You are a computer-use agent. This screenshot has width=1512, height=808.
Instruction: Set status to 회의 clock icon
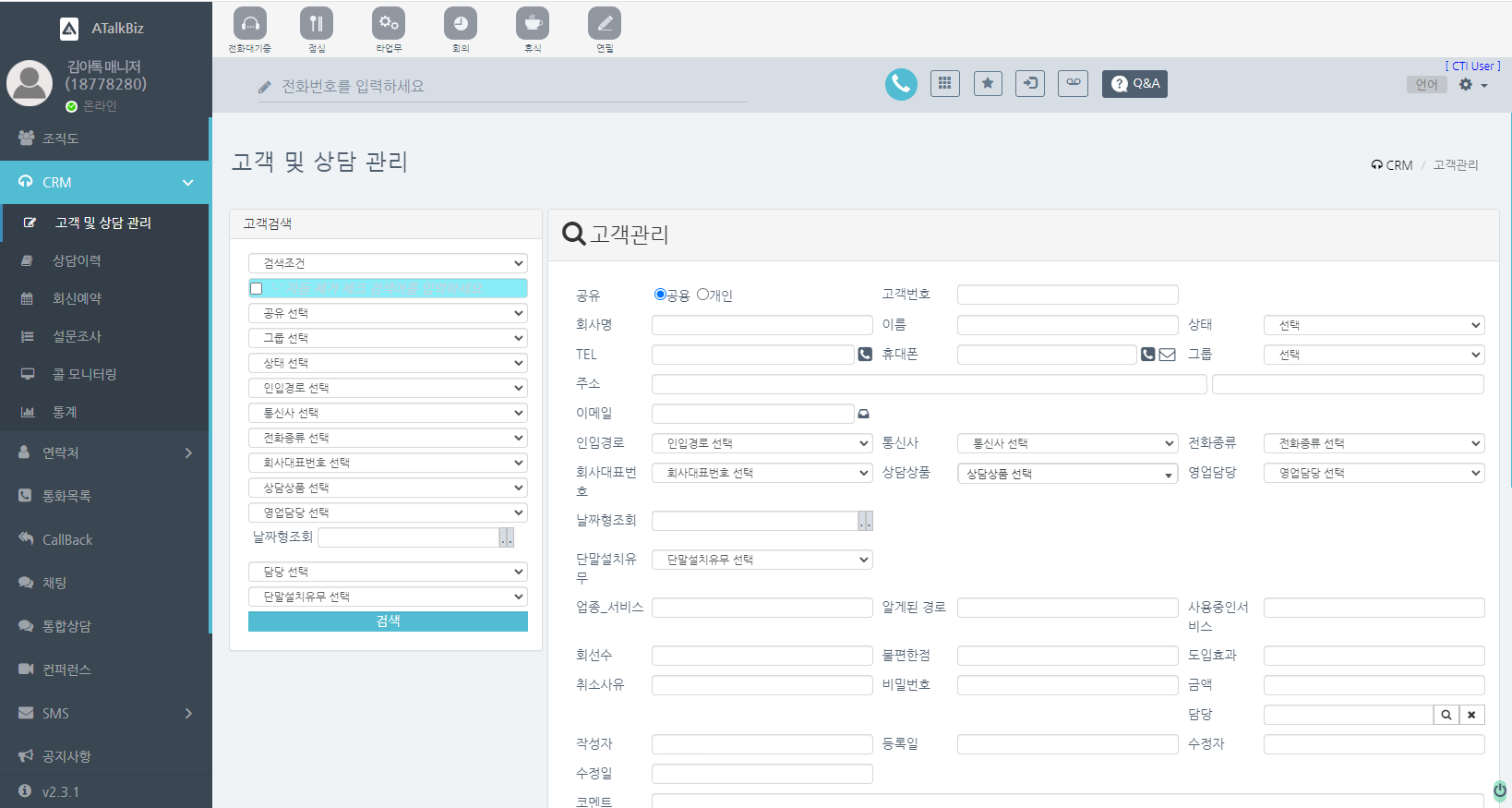tap(461, 23)
